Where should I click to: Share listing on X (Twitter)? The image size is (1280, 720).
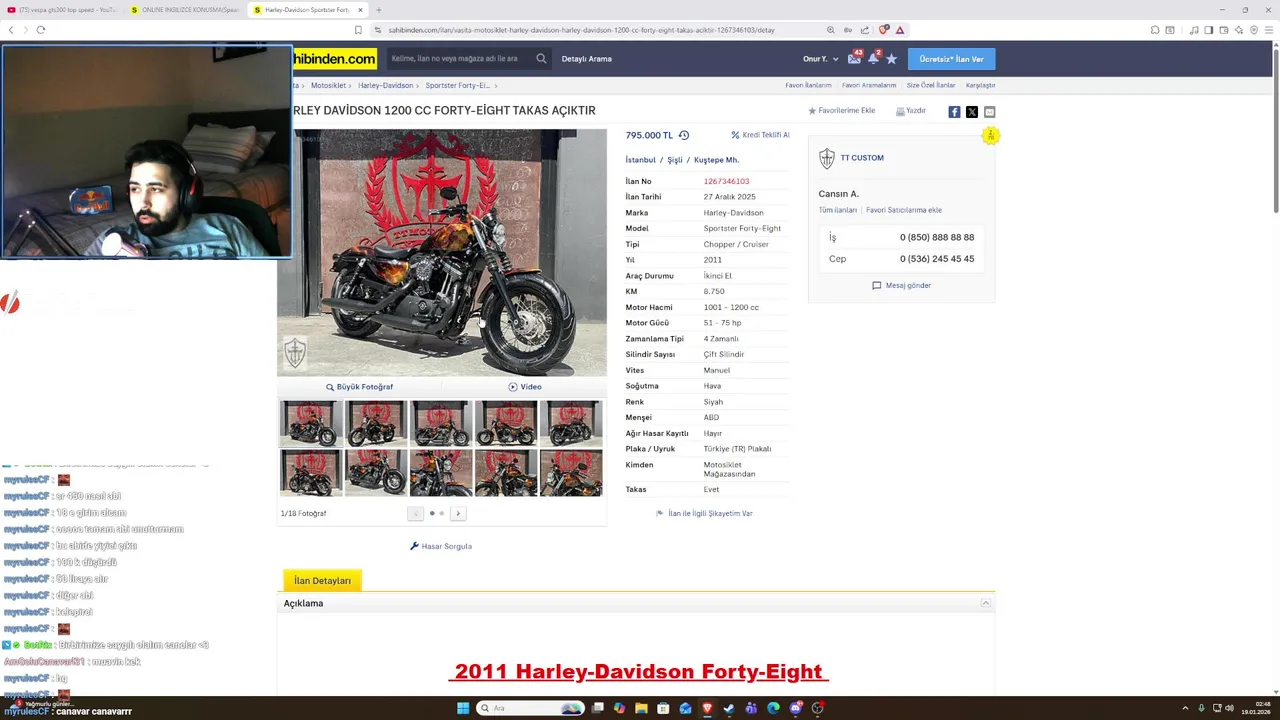coord(972,112)
